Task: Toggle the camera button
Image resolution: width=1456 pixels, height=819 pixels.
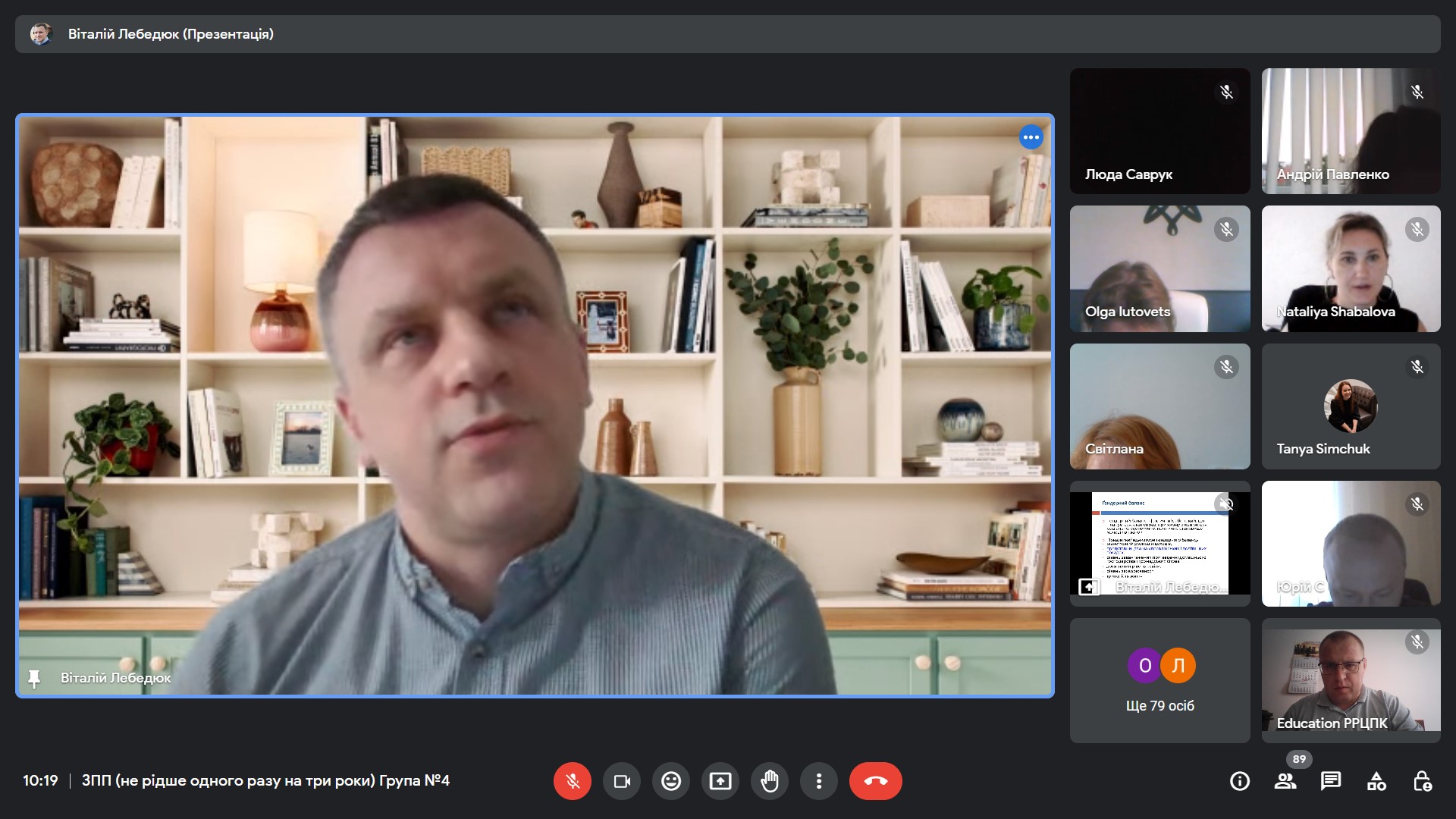Action: tap(622, 780)
